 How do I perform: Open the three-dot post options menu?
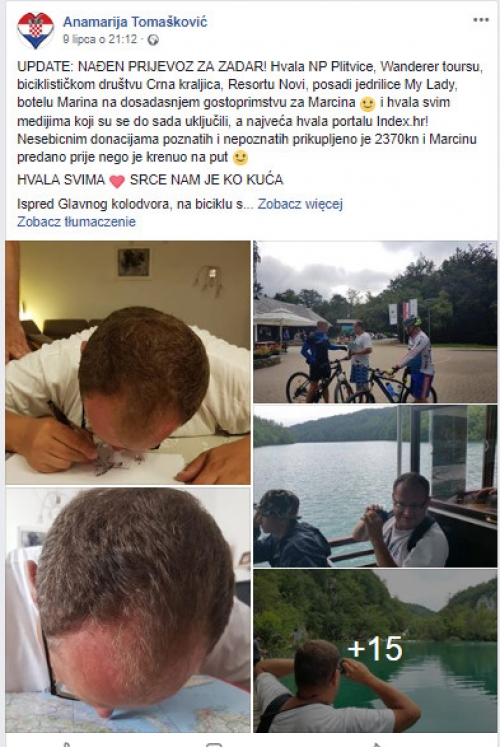pos(480,20)
